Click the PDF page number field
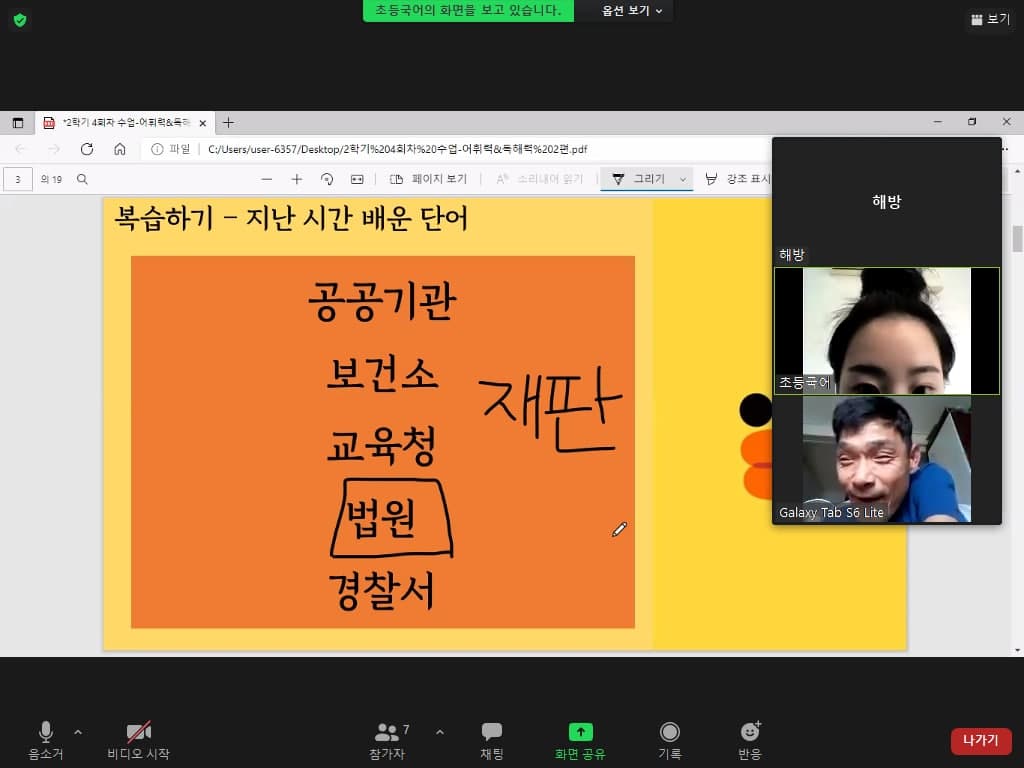The height and width of the screenshot is (768, 1024). [x=18, y=179]
